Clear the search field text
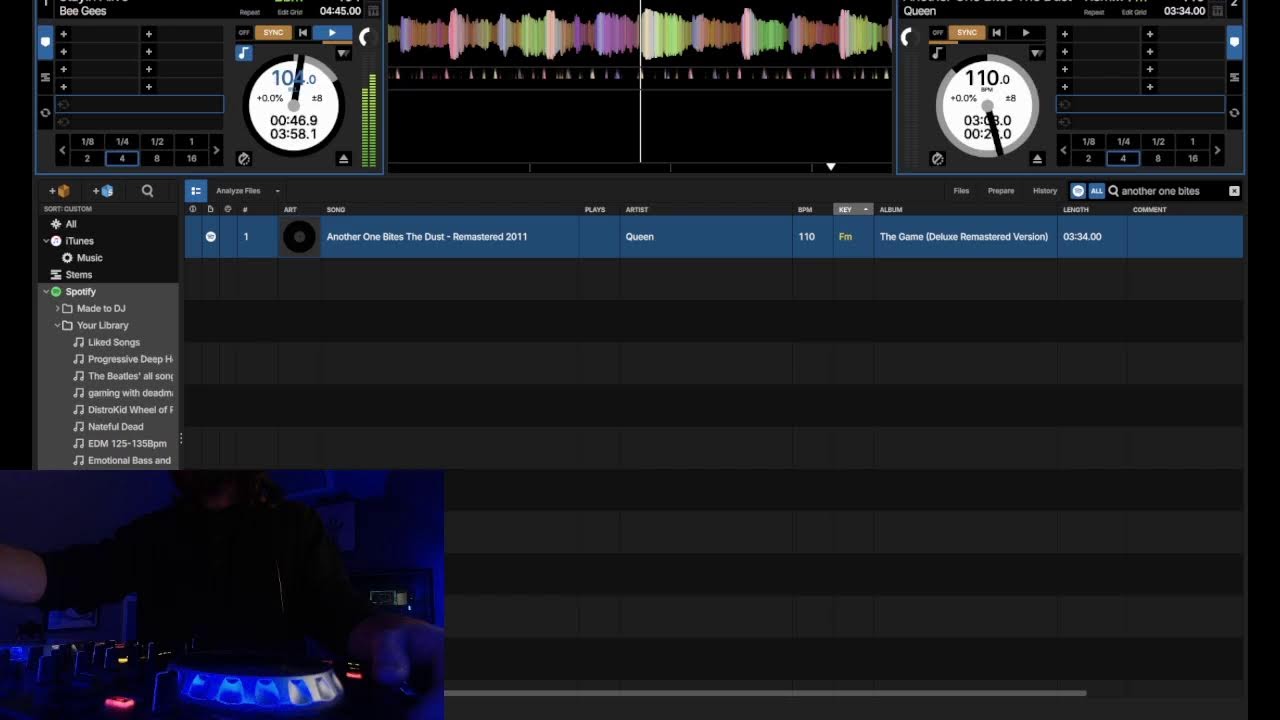Image resolution: width=1280 pixels, height=720 pixels. pos(1234,191)
